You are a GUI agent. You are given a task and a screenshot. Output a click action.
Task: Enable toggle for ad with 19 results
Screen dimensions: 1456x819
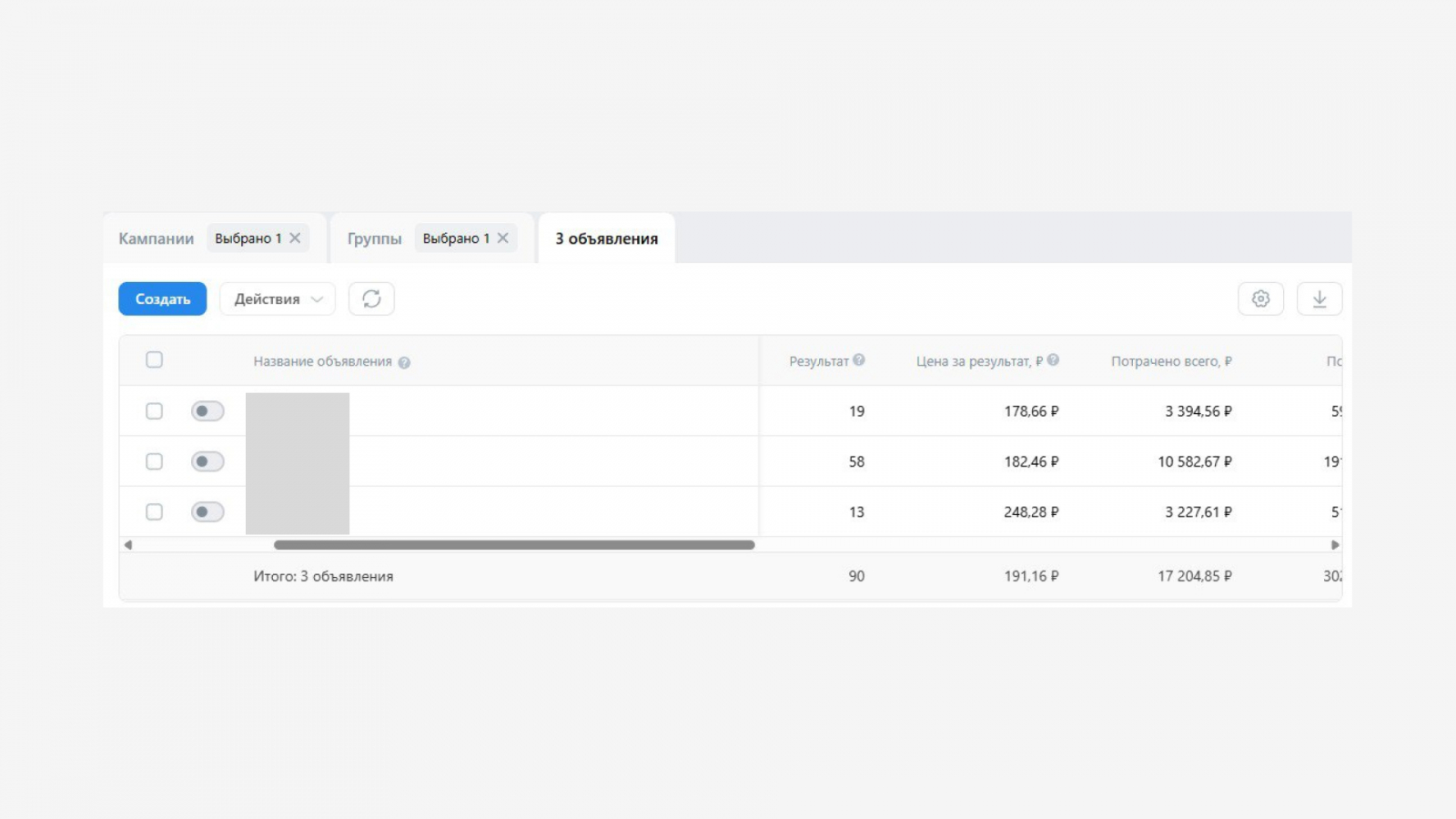point(207,411)
